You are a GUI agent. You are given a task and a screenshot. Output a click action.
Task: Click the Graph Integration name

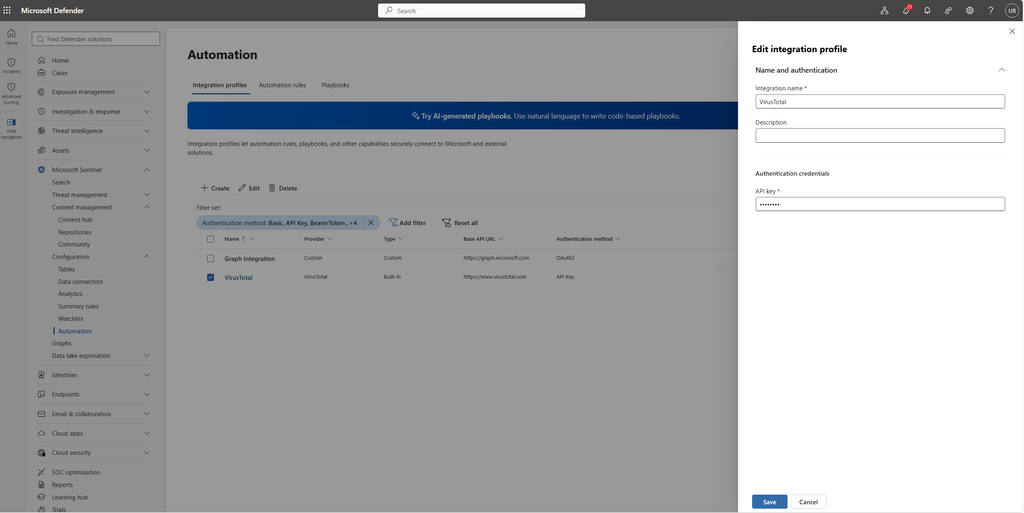249,258
